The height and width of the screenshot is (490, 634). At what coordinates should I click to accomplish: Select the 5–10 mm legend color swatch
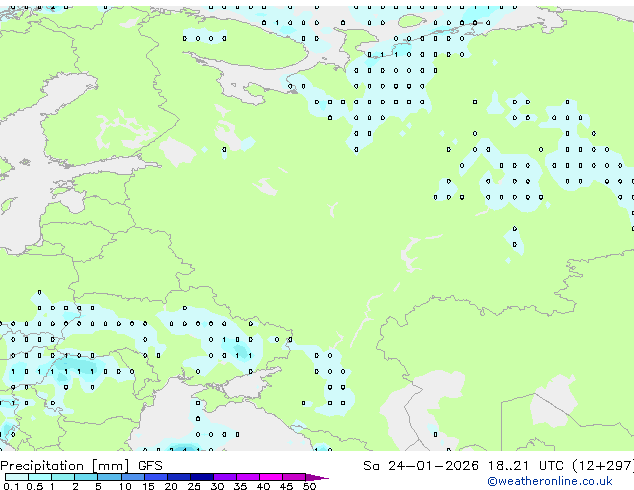(111, 477)
